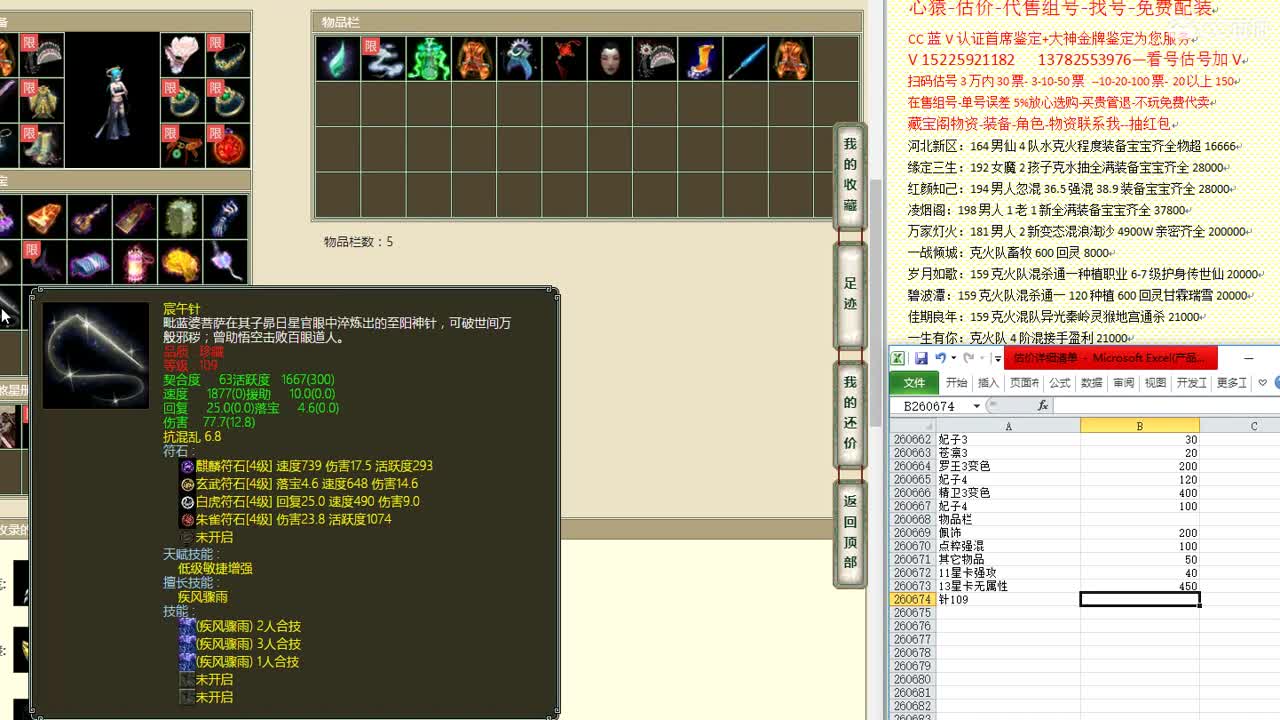Open the Undo history dropdown arrow
1280x720 pixels.
(953, 358)
